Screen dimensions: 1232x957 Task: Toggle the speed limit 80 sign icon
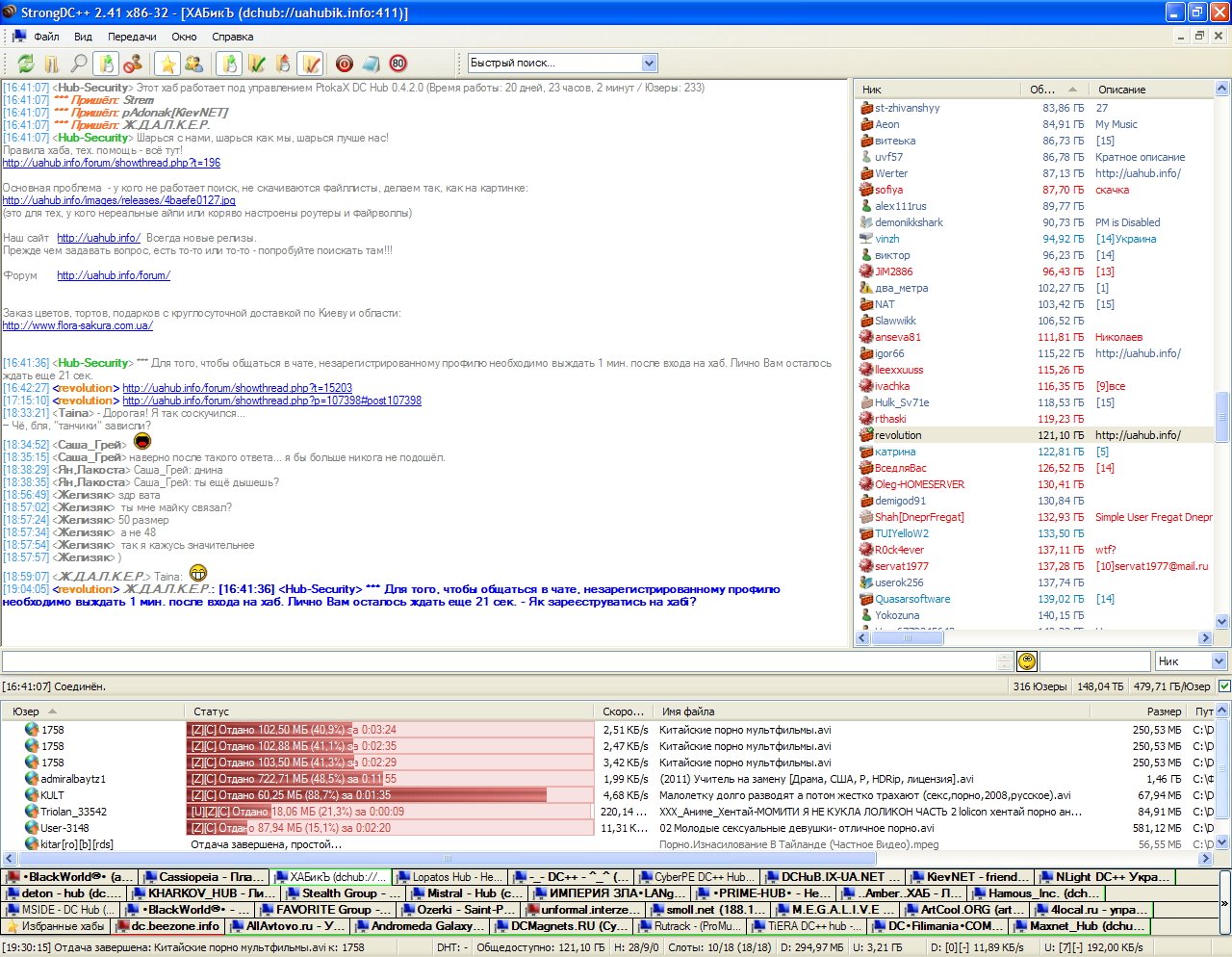398,64
